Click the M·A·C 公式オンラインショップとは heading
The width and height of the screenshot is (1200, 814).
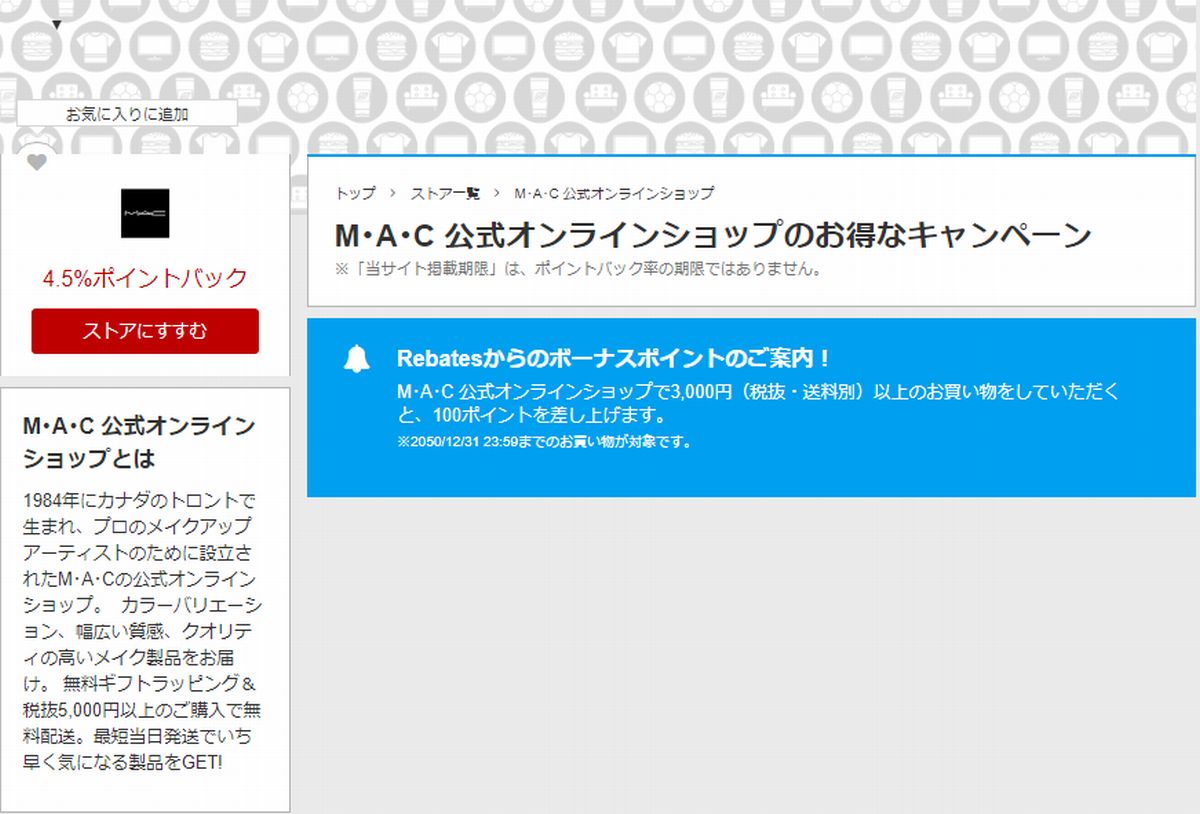pos(139,443)
